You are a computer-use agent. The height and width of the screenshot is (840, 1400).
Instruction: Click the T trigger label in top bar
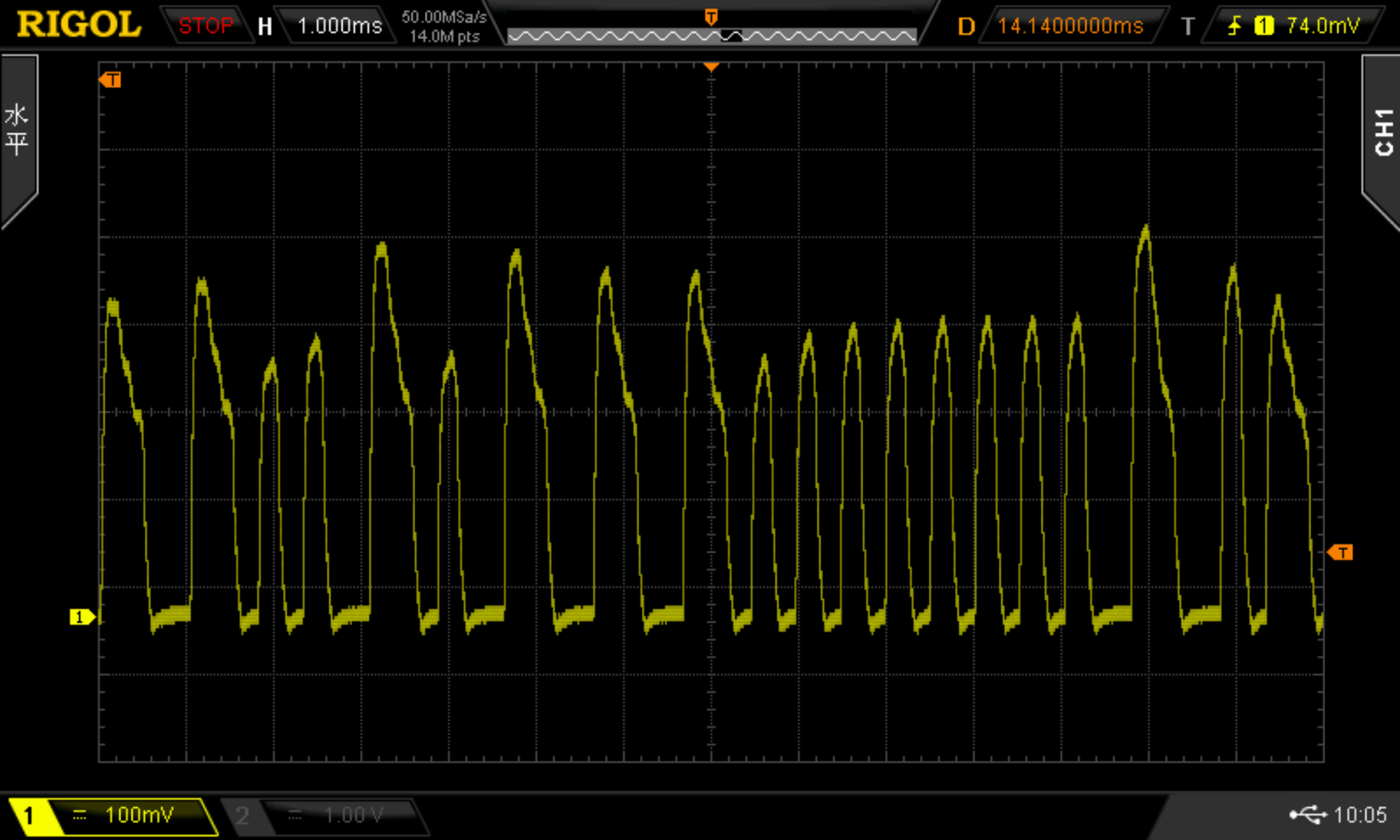pos(1187,26)
